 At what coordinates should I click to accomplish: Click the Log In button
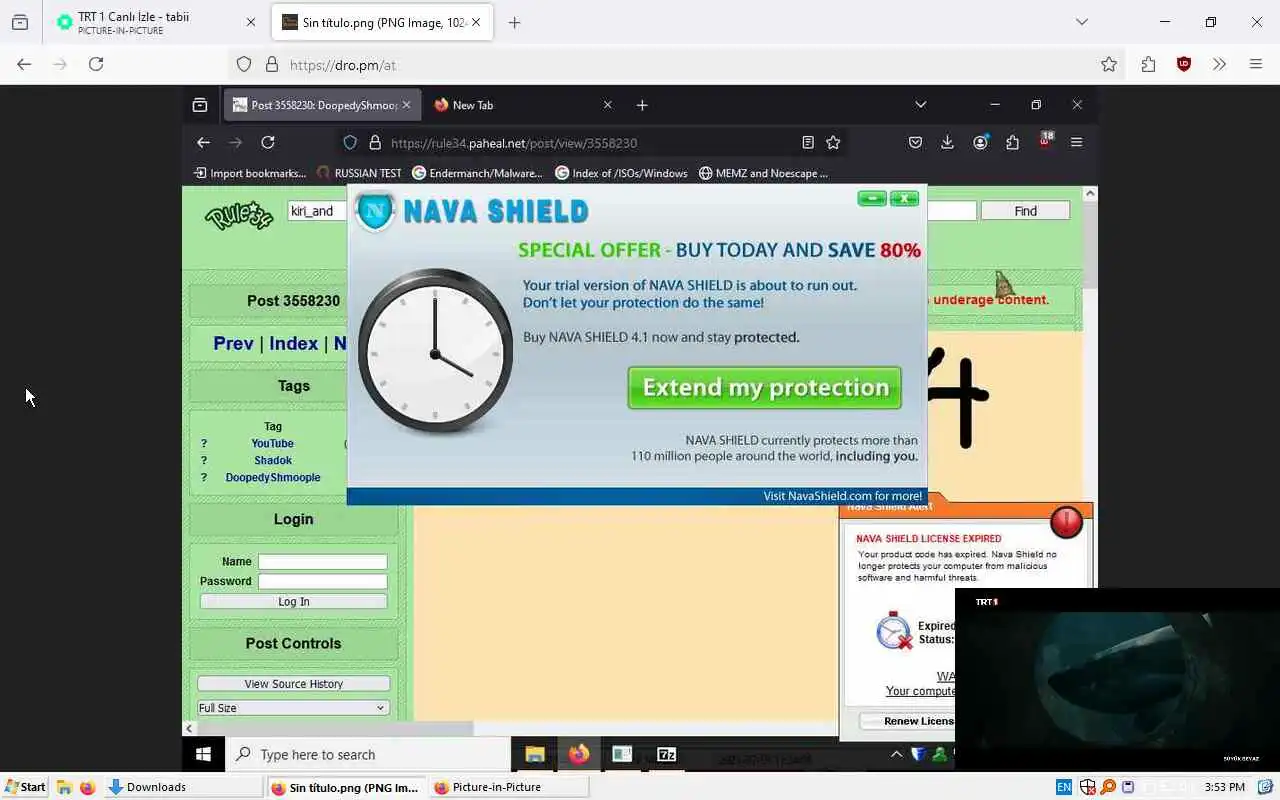pos(293,602)
